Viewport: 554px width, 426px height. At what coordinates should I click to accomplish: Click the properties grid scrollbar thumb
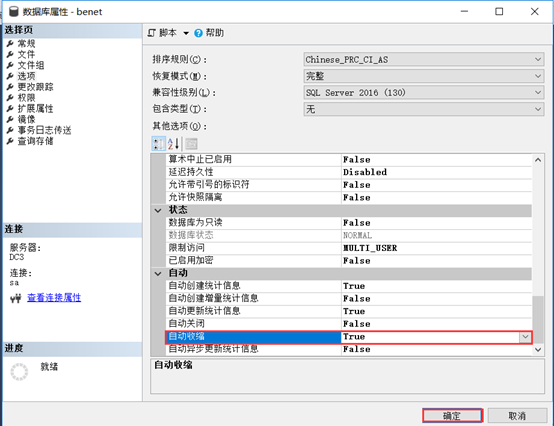click(538, 319)
